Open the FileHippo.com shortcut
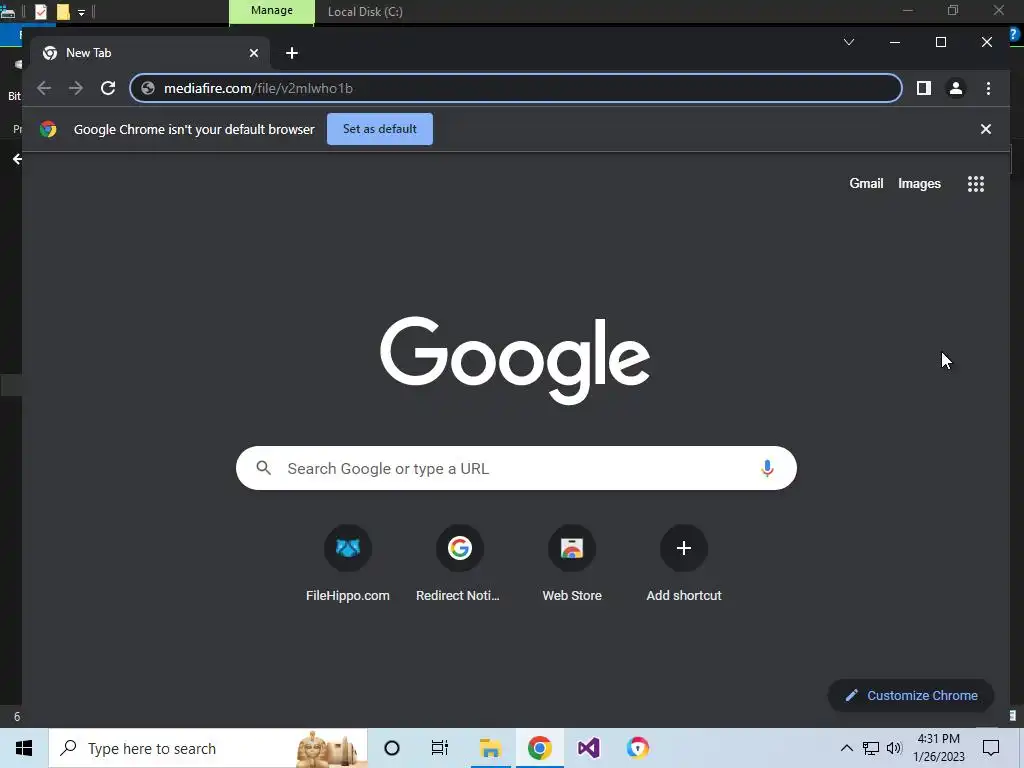Viewport: 1024px width, 768px height. pyautogui.click(x=347, y=562)
